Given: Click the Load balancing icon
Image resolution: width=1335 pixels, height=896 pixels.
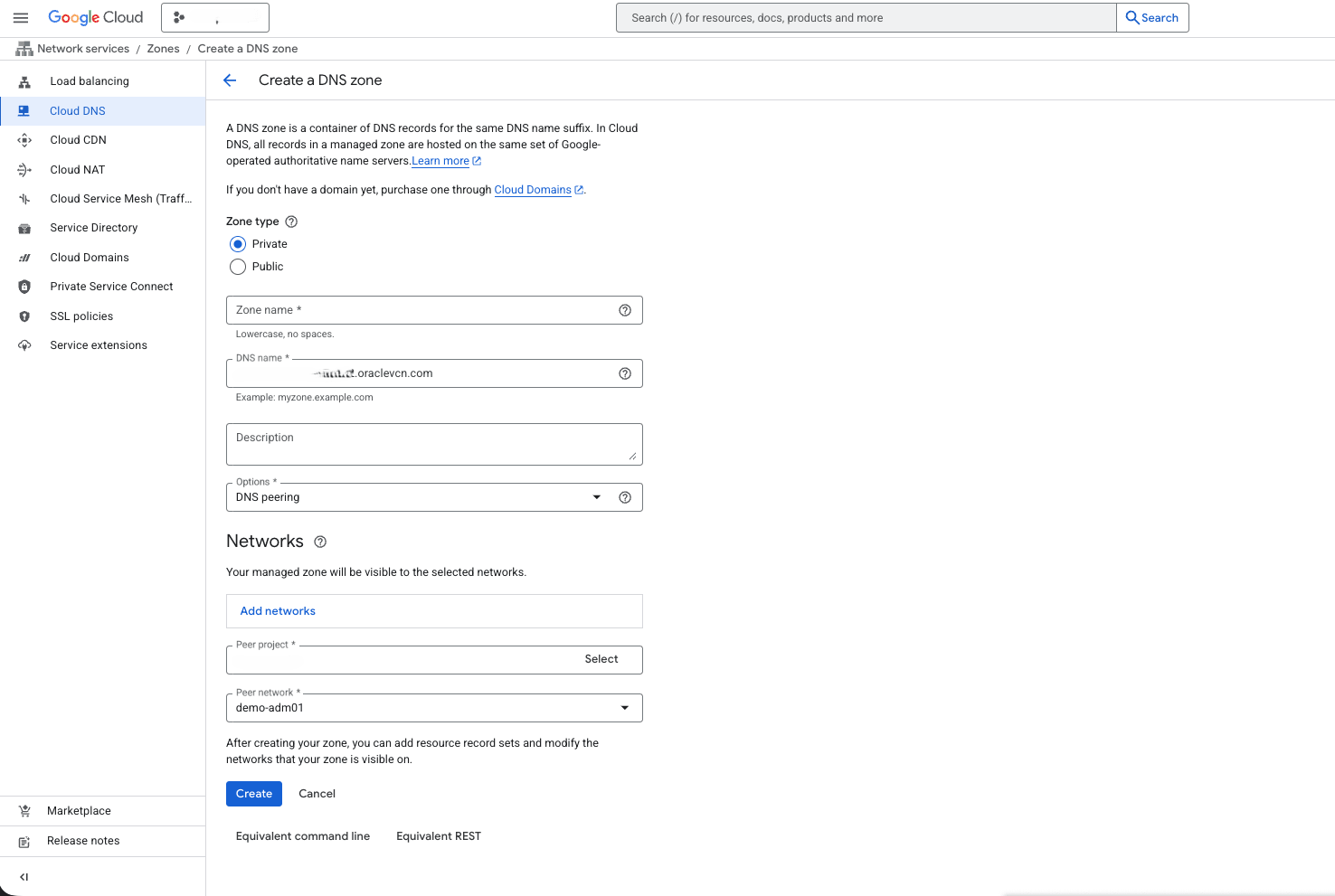Looking at the screenshot, I should [24, 80].
